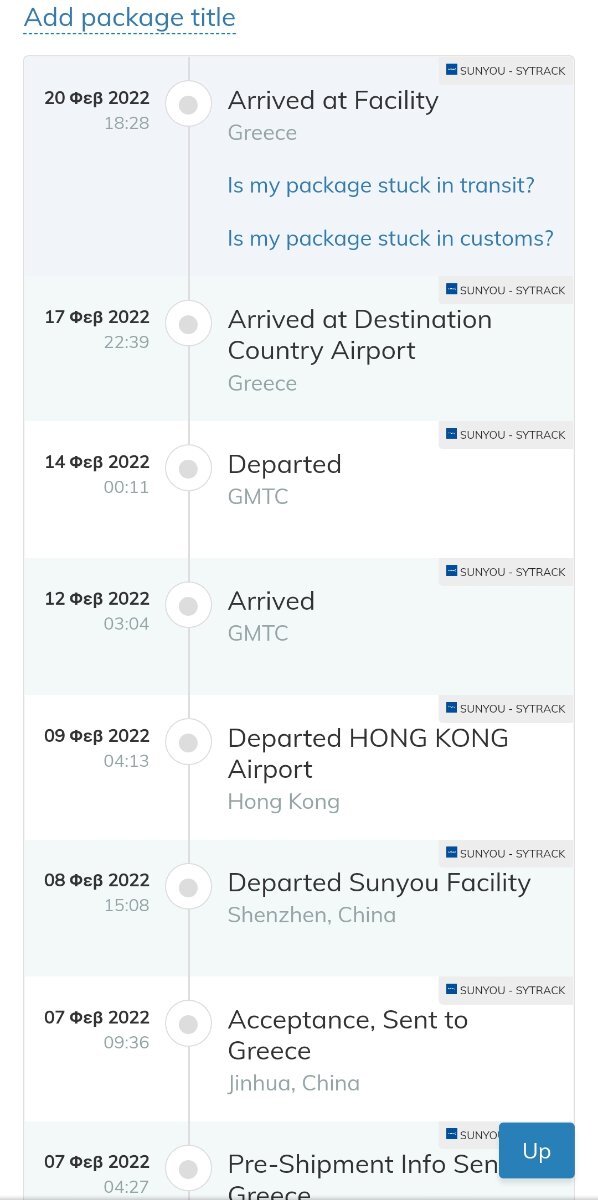Click the timeline dot for Departed Sunyou Facility
This screenshot has height=1200, width=598.
(188, 886)
